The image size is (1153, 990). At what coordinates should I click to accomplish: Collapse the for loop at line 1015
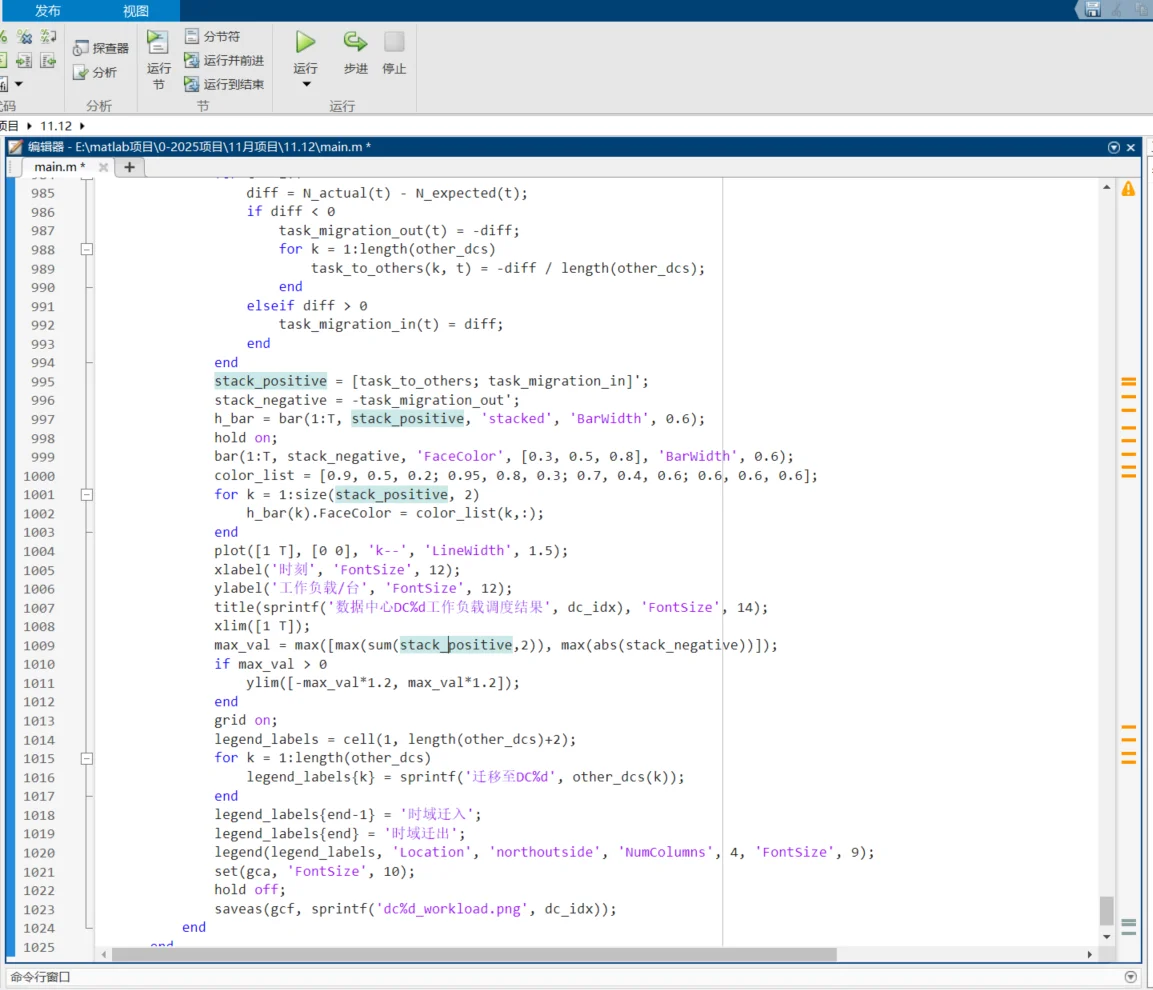[x=87, y=758]
